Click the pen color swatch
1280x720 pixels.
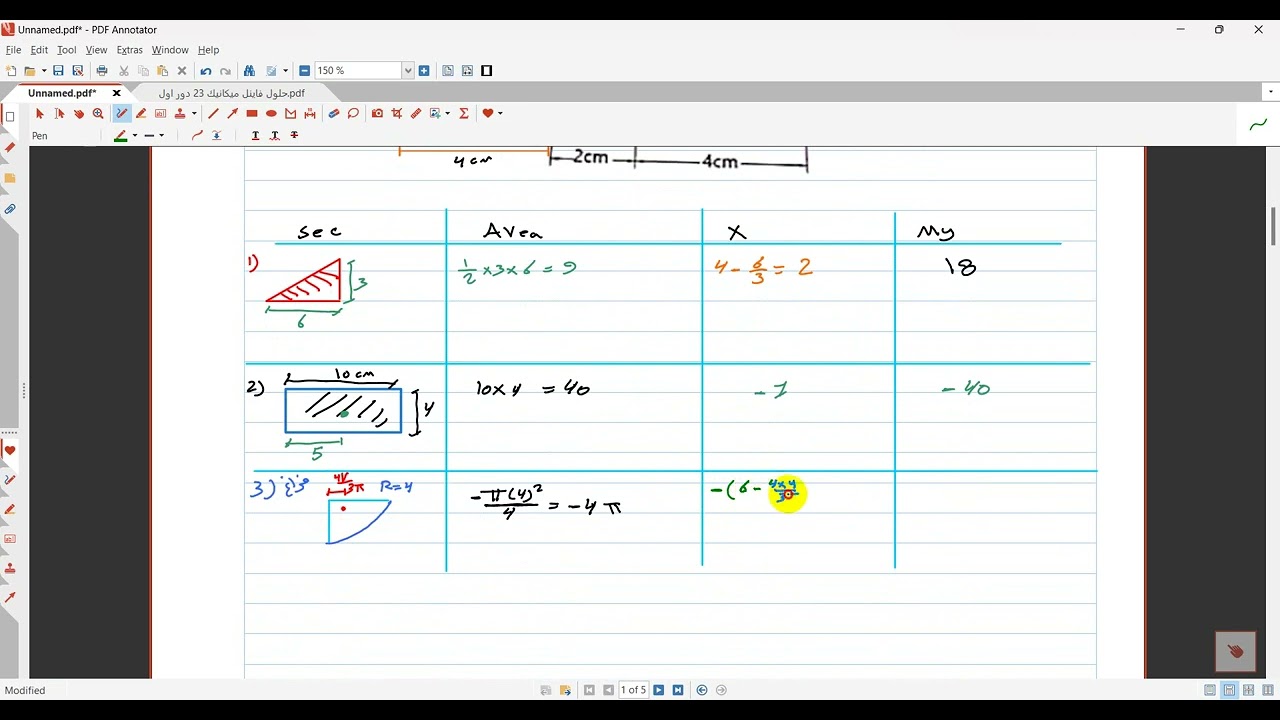pos(121,136)
